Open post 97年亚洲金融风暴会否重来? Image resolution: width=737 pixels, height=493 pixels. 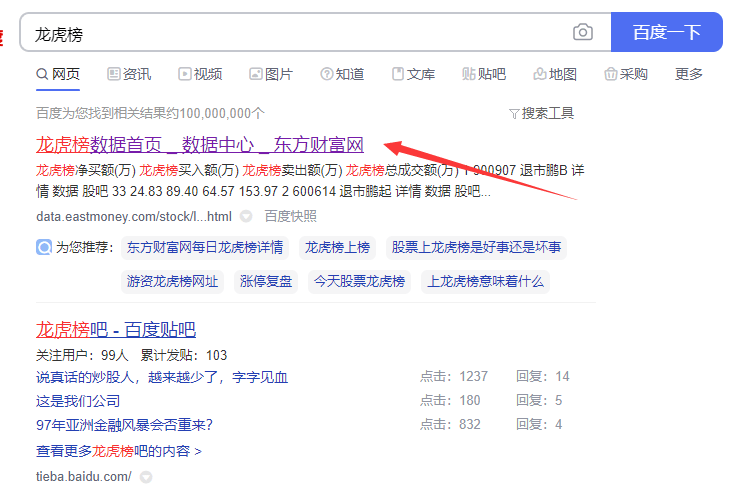[x=125, y=425]
